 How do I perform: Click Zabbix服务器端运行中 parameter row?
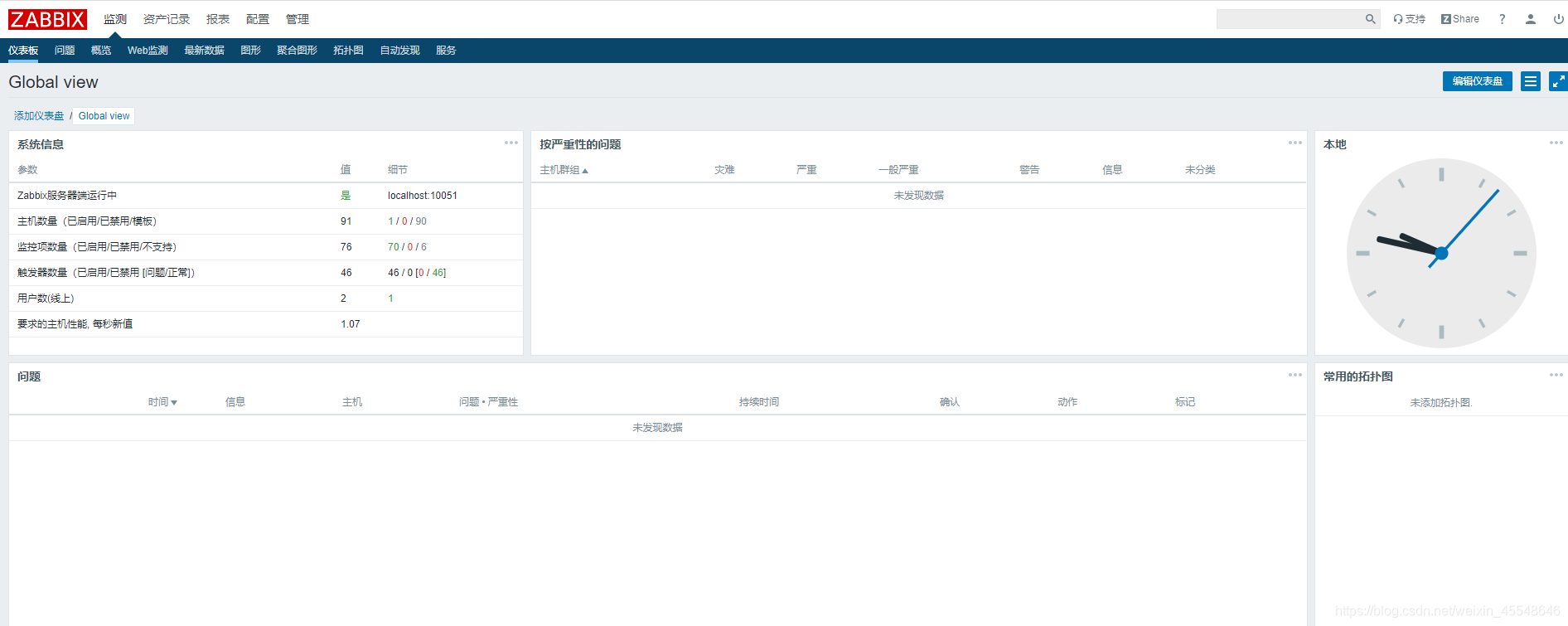[x=266, y=196]
